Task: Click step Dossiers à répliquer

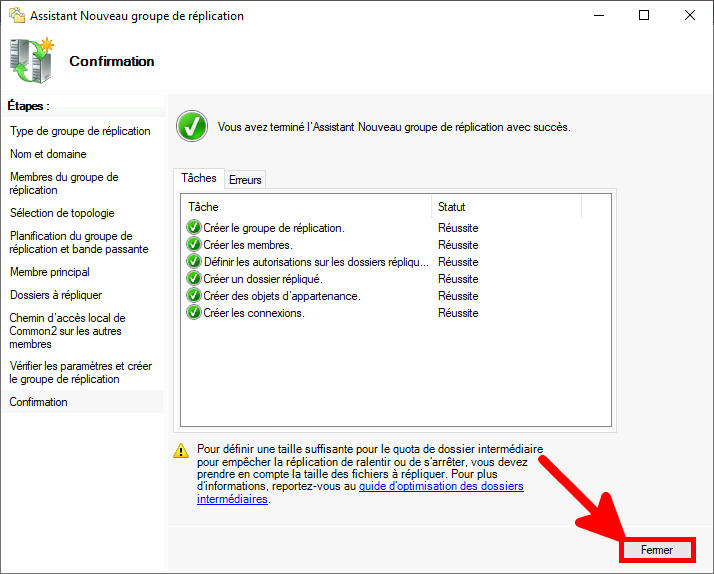Action: click(56, 295)
